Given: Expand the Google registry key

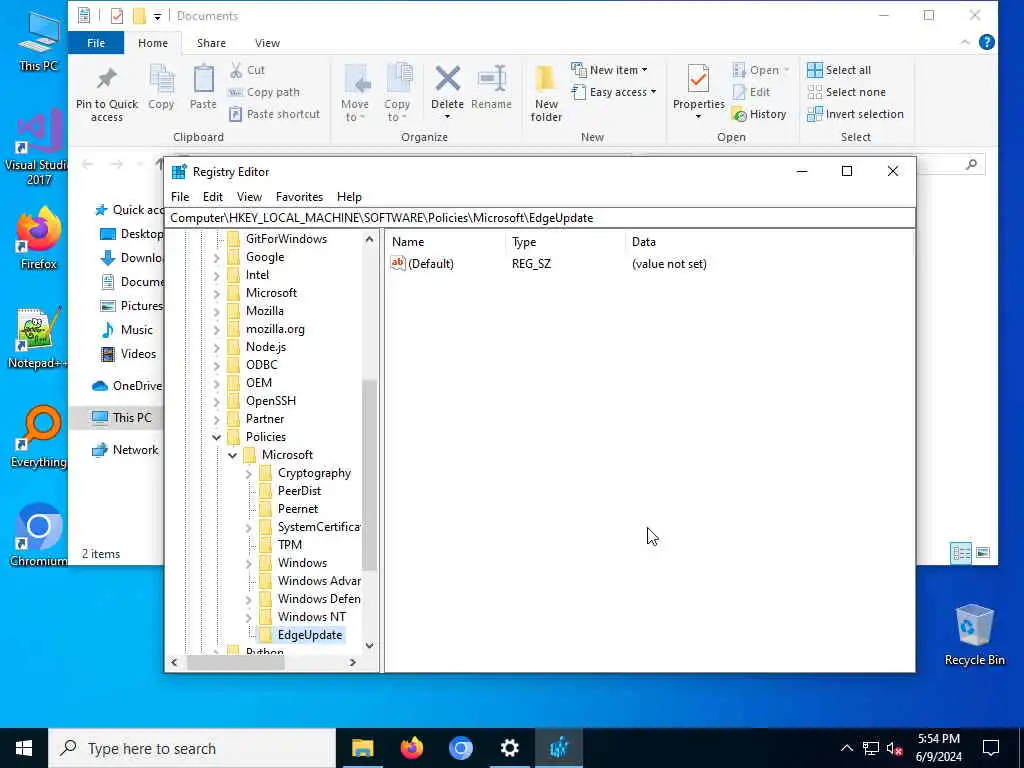Looking at the screenshot, I should coord(216,257).
